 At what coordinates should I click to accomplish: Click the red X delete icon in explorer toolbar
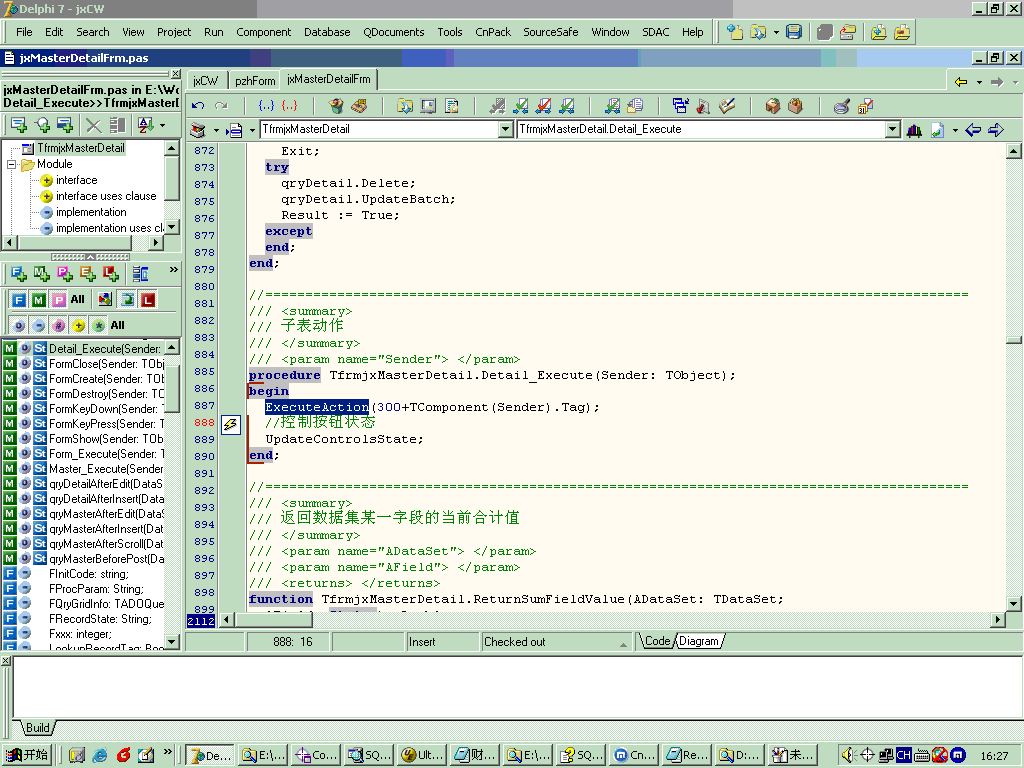(93, 125)
